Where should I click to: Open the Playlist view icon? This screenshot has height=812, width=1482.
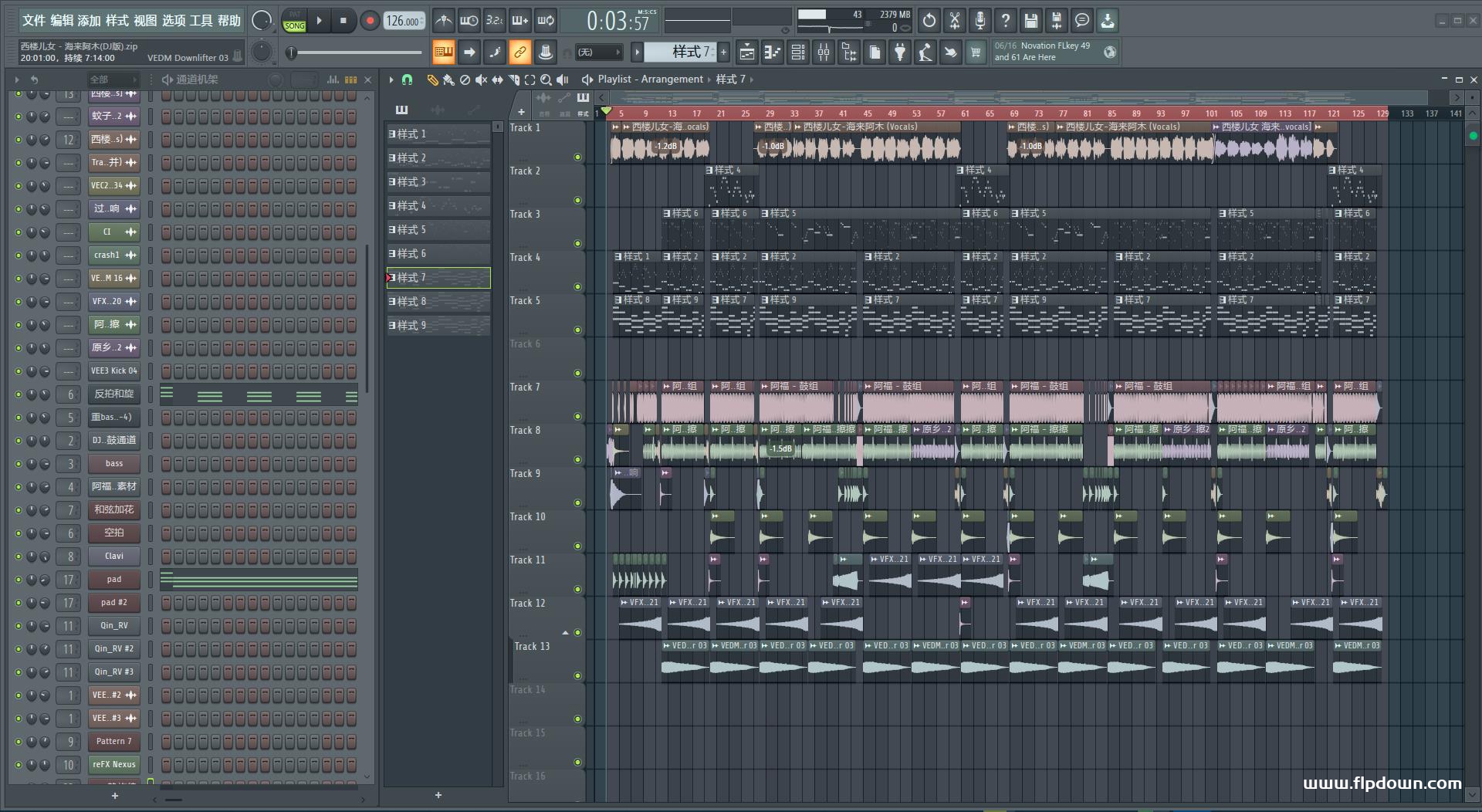coord(746,52)
